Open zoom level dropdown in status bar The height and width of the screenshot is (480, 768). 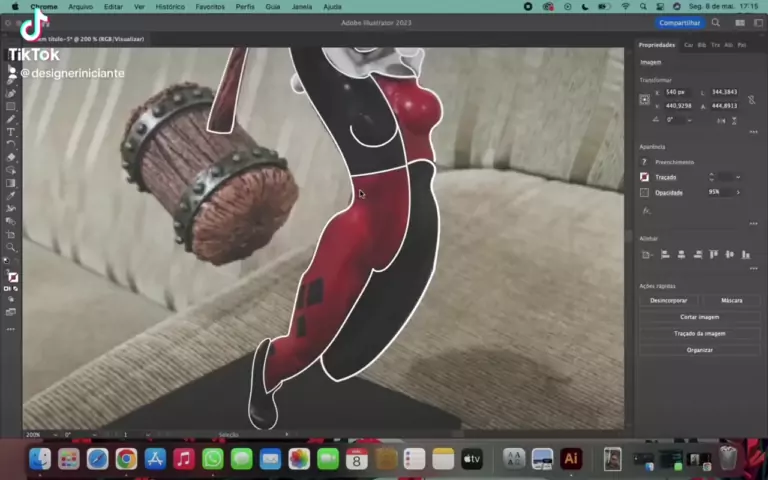click(x=55, y=434)
